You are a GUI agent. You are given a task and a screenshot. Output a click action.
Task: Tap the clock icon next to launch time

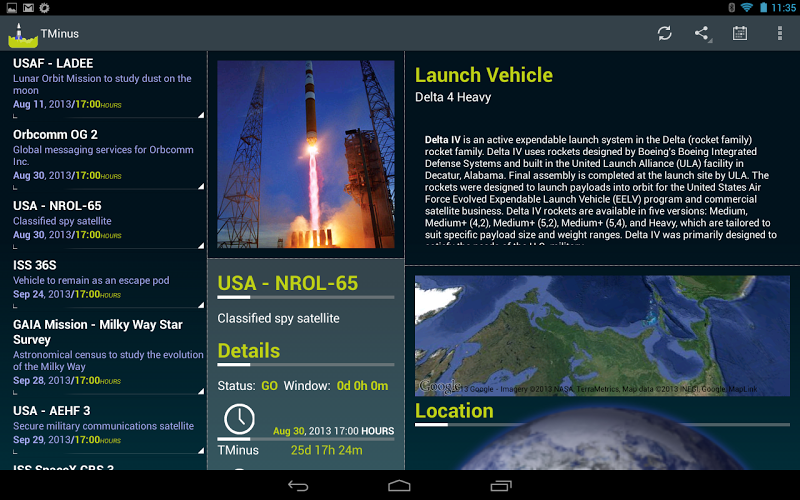tap(239, 419)
